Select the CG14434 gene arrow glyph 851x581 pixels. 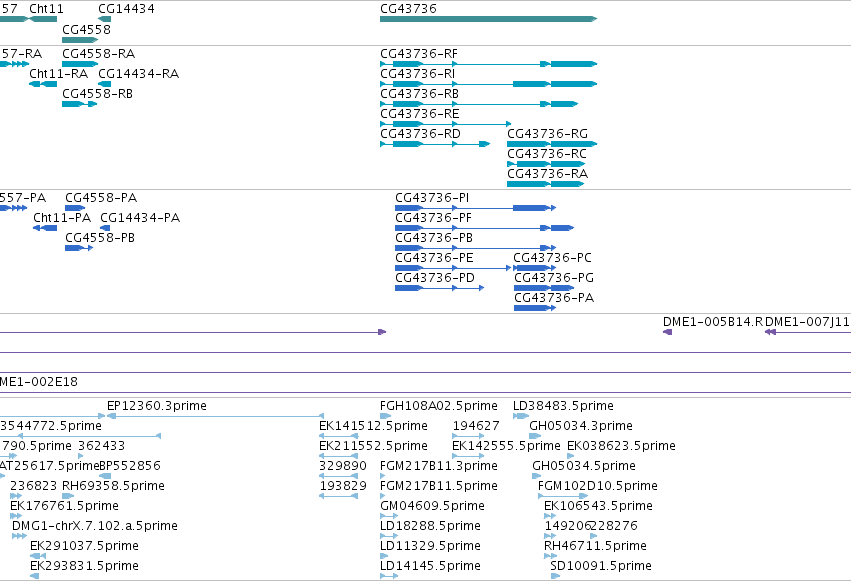click(x=105, y=19)
